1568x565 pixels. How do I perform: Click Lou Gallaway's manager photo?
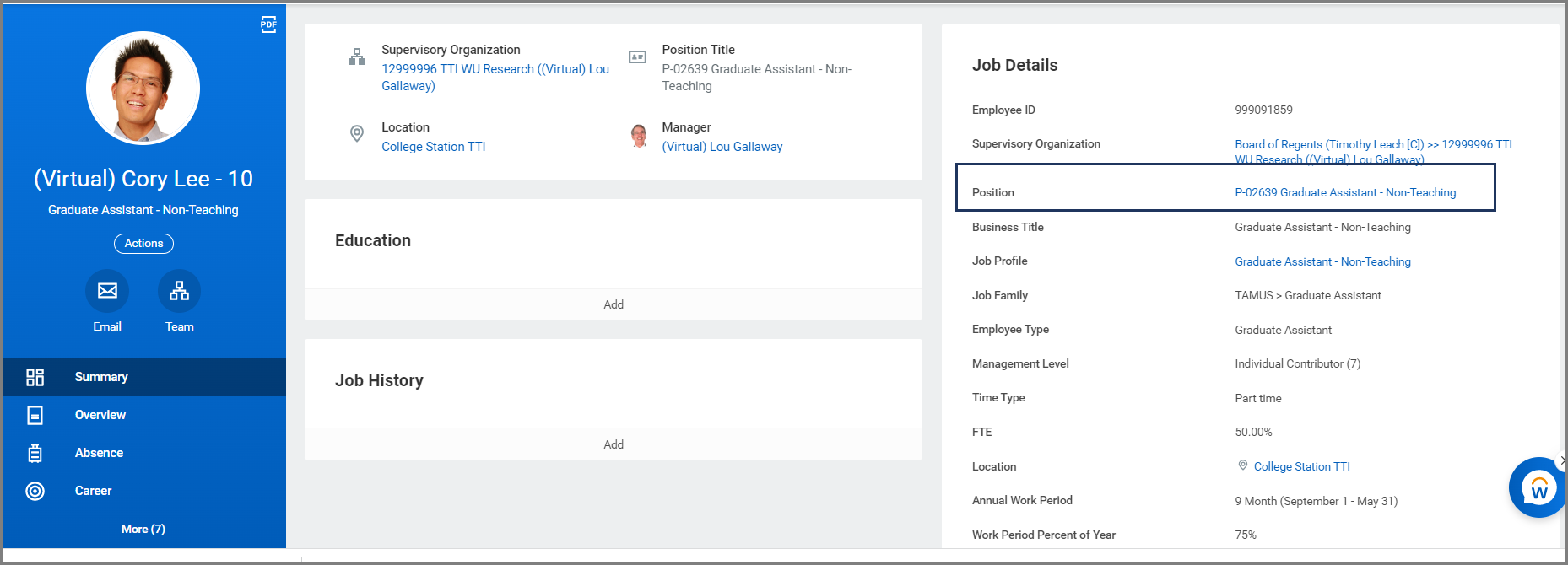point(639,136)
